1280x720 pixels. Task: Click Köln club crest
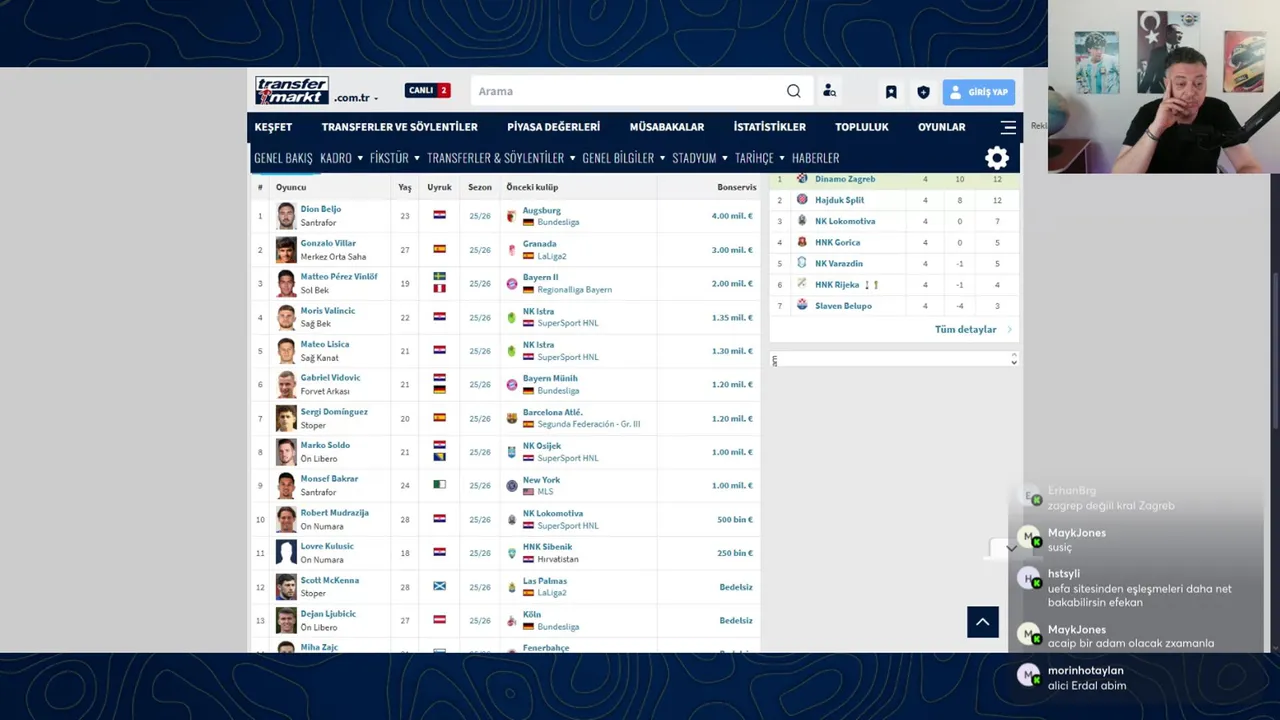click(512, 620)
